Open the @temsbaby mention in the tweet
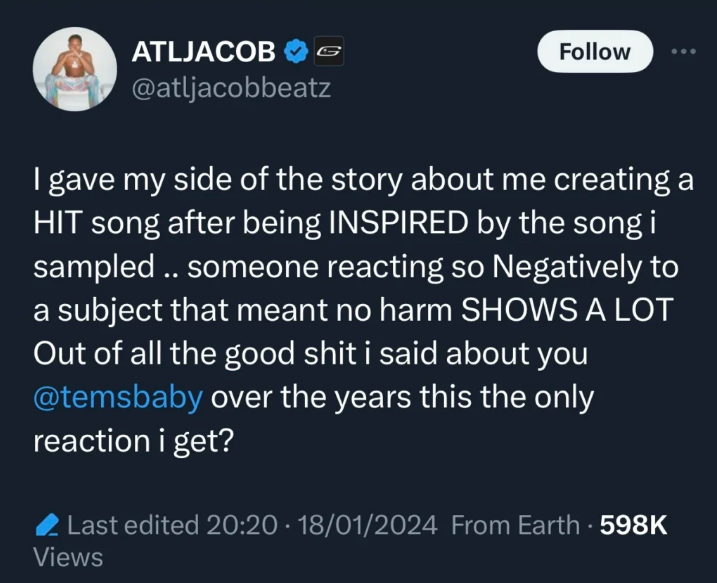The image size is (717, 583). [x=118, y=396]
